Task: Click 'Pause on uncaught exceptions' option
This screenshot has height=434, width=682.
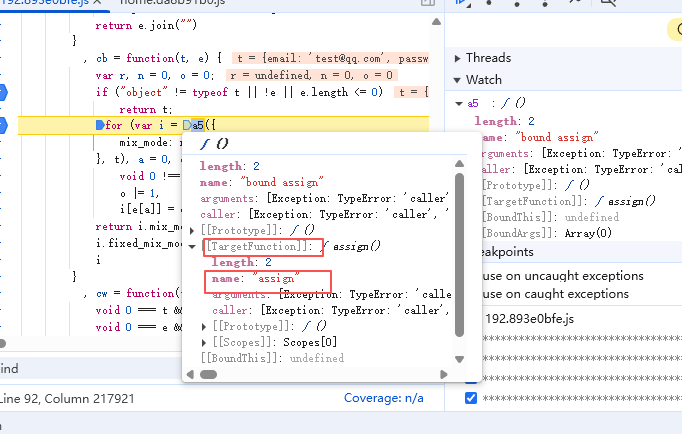Action: tap(563, 276)
